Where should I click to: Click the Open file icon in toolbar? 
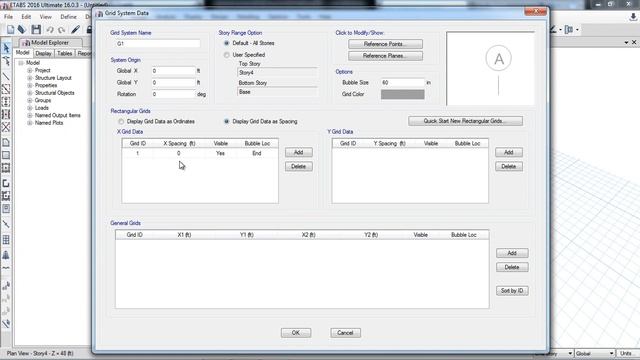(x=22, y=29)
